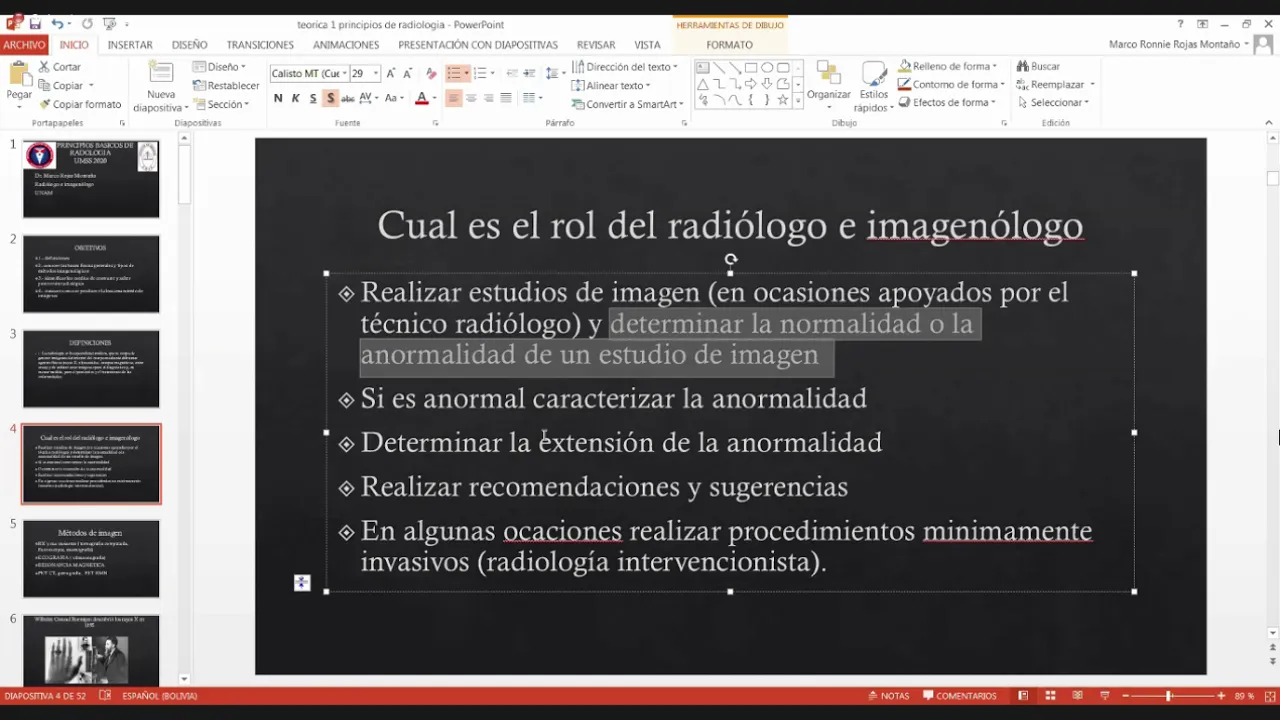Open the NOTAS pane from status bar

(x=889, y=696)
